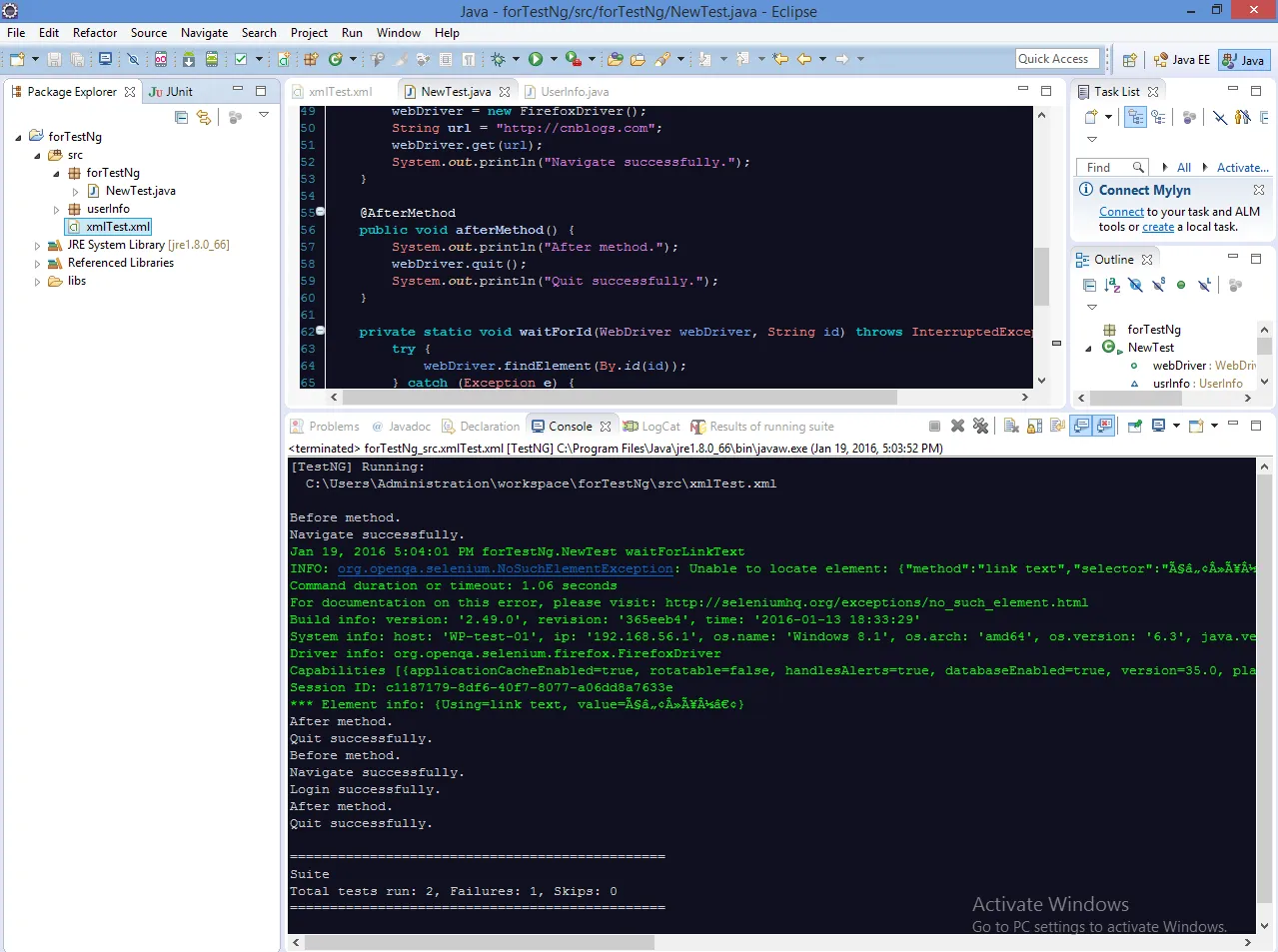This screenshot has height=952, width=1278.
Task: Open the Run button dropdown arrow
Action: 553,60
